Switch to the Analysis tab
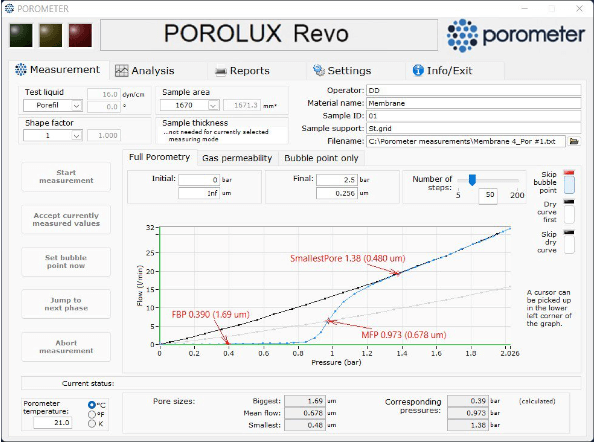Screen dimensions: 595x442 [159, 71]
